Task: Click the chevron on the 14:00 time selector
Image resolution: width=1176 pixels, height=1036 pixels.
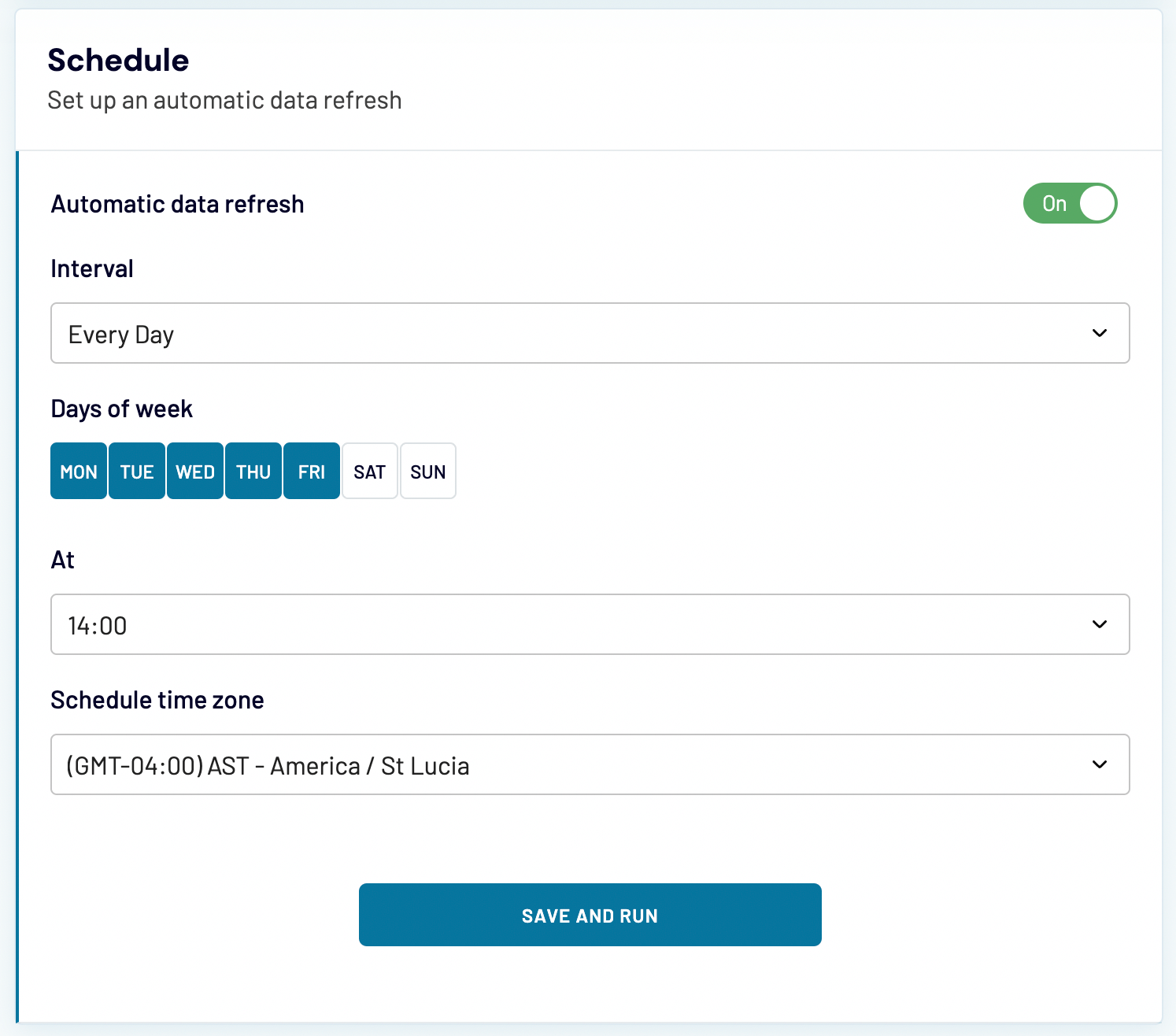Action: tap(1100, 624)
